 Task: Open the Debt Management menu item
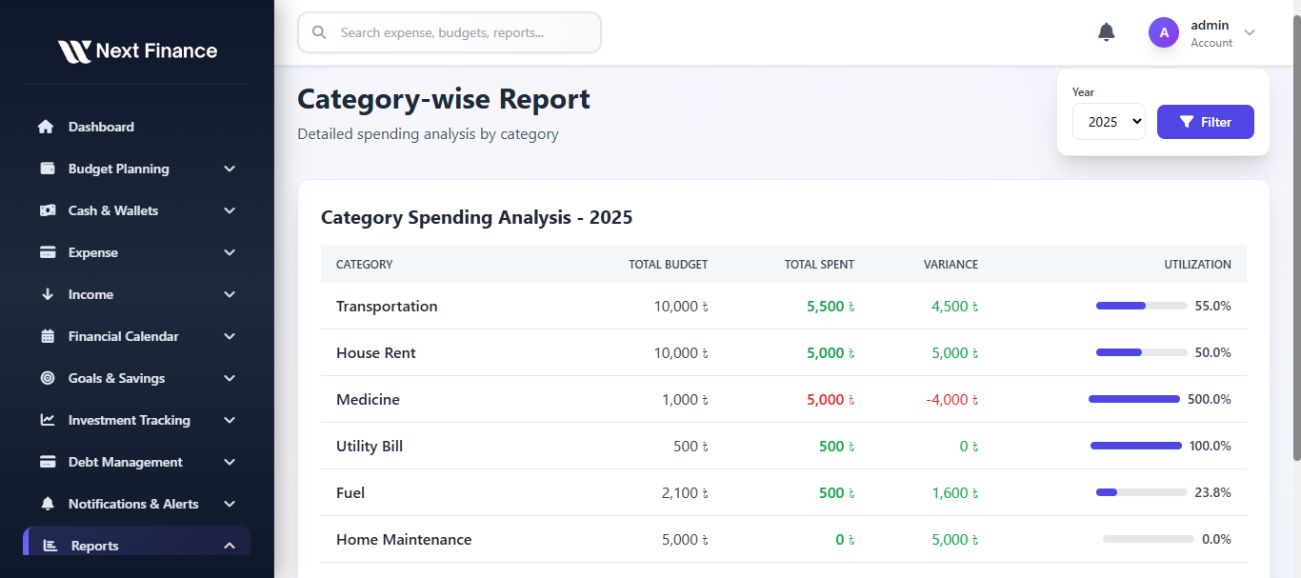(x=125, y=463)
